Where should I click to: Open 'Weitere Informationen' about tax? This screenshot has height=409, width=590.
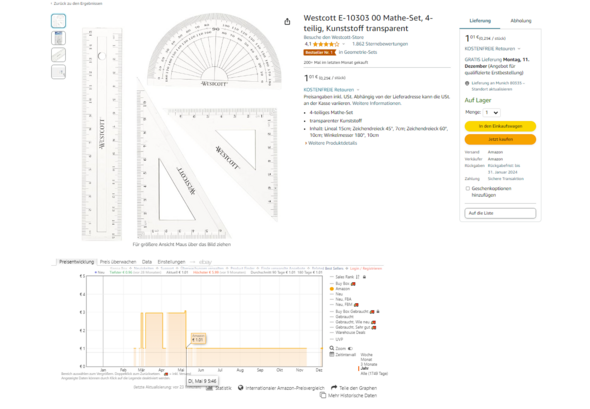(x=377, y=103)
